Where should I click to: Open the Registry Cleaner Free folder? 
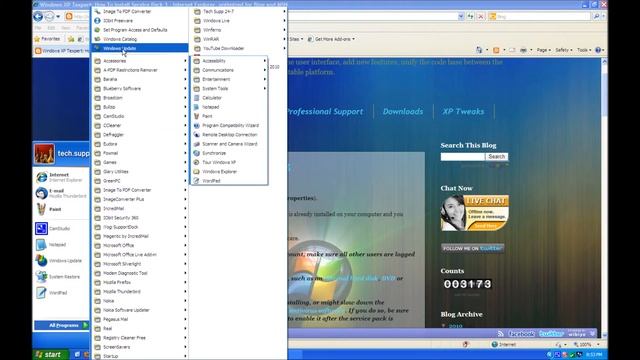click(140, 338)
